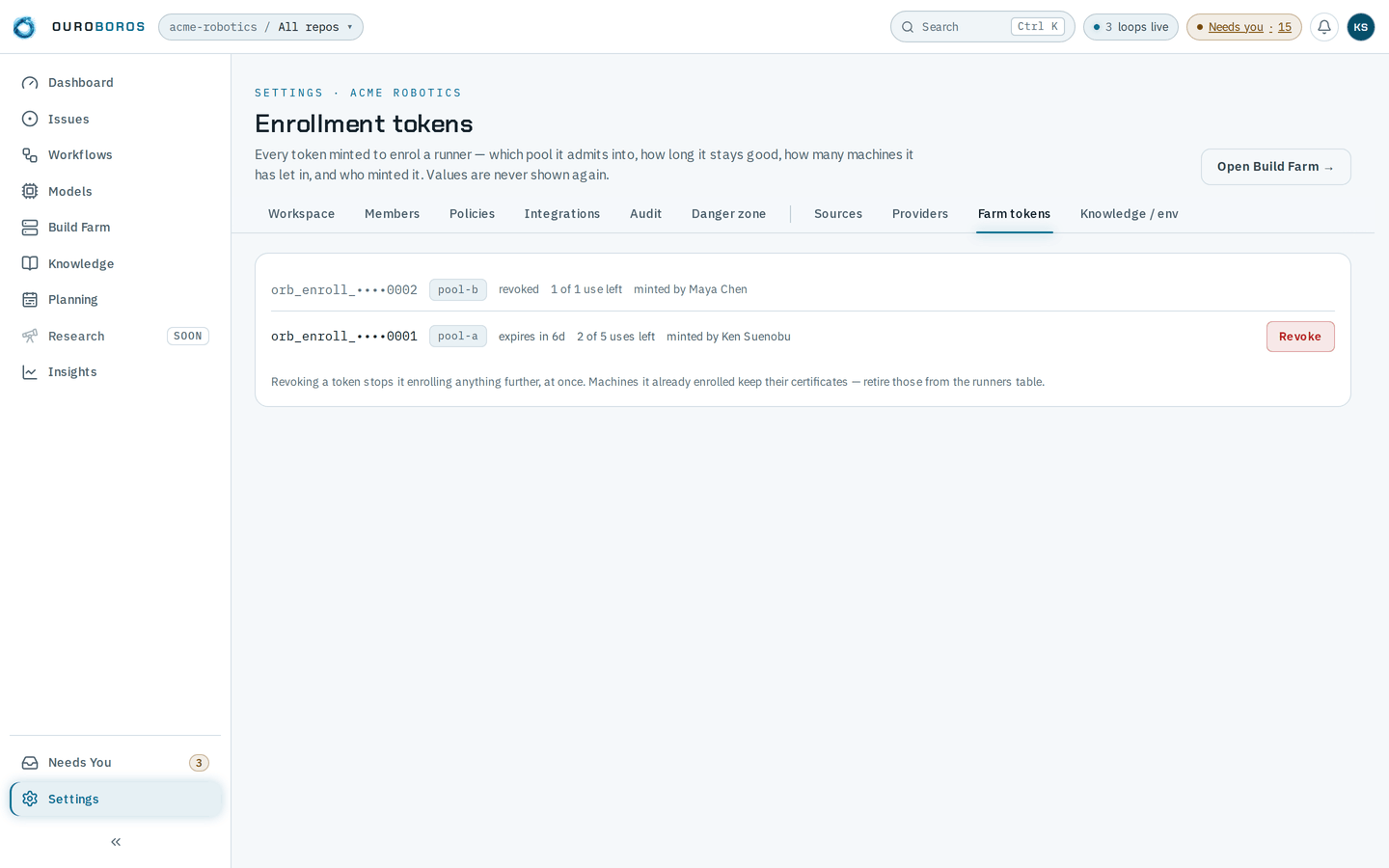Open the Knowledge / env tab
1389x868 pixels.
tap(1130, 214)
